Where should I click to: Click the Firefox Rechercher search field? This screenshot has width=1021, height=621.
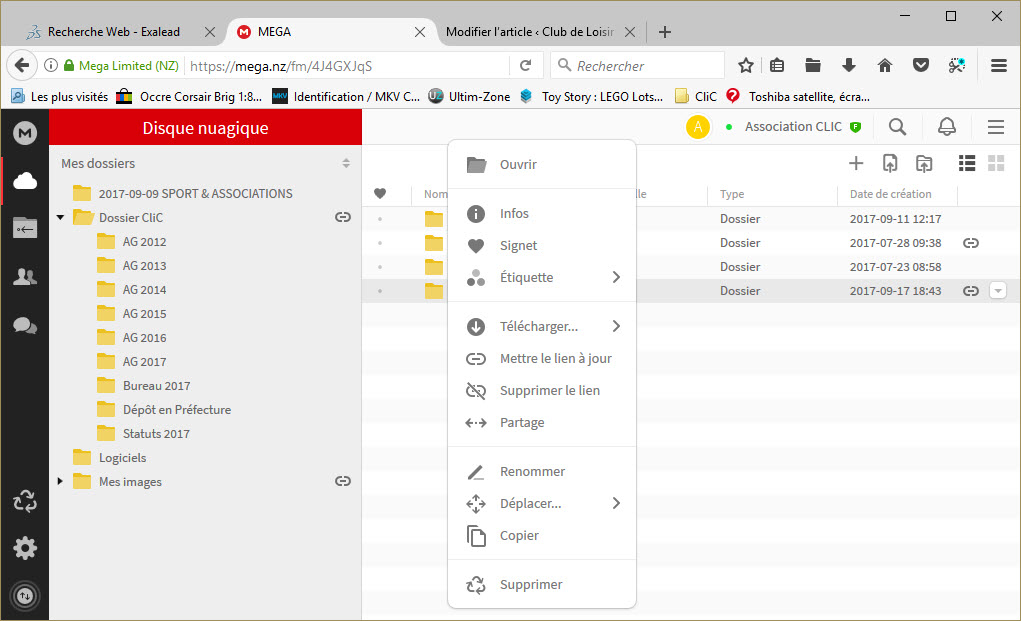click(x=638, y=65)
